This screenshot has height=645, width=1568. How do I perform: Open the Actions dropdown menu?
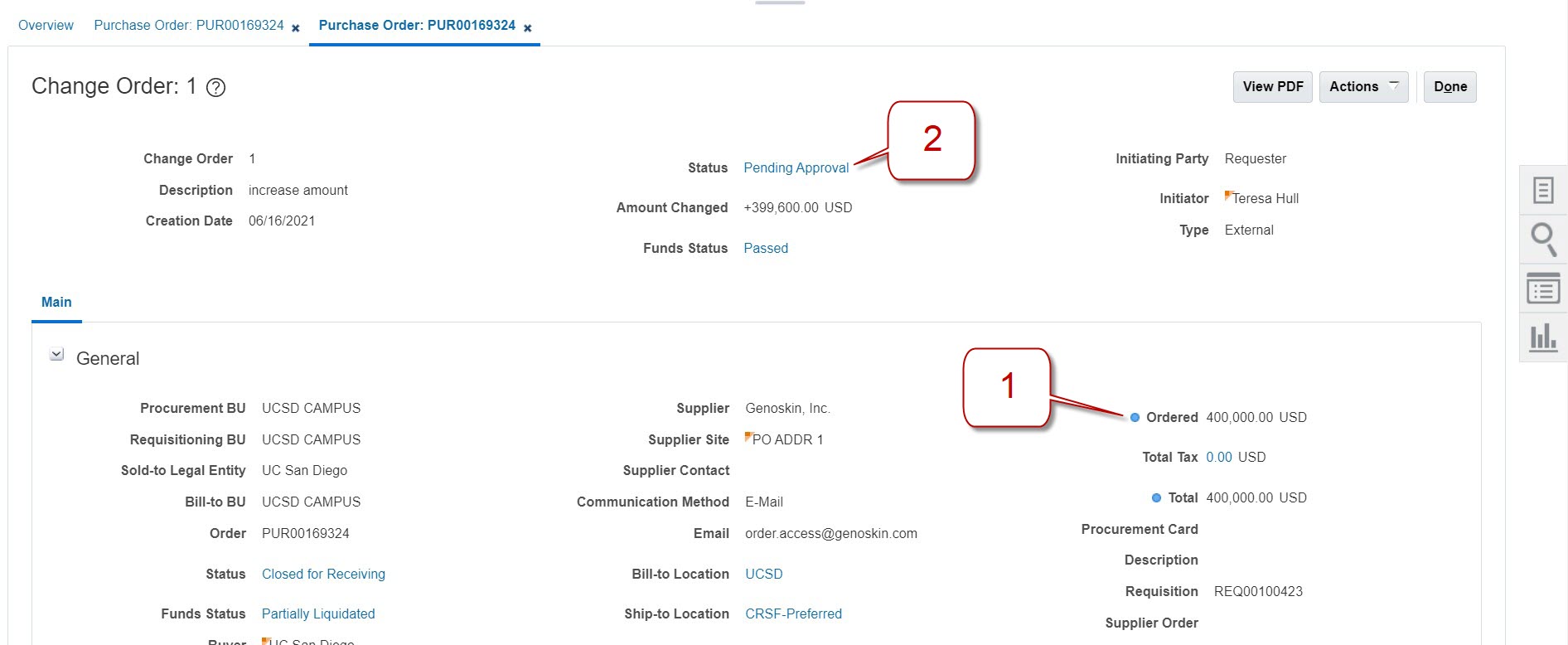[1363, 87]
